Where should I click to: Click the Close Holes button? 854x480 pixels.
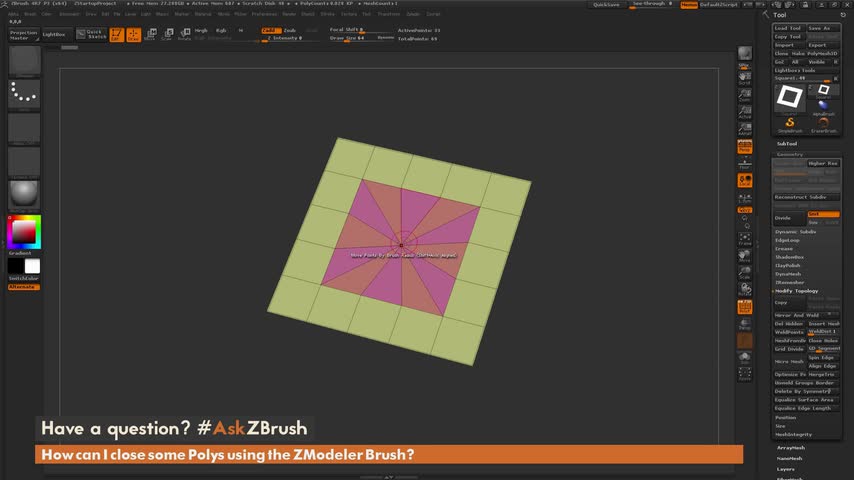(x=823, y=341)
